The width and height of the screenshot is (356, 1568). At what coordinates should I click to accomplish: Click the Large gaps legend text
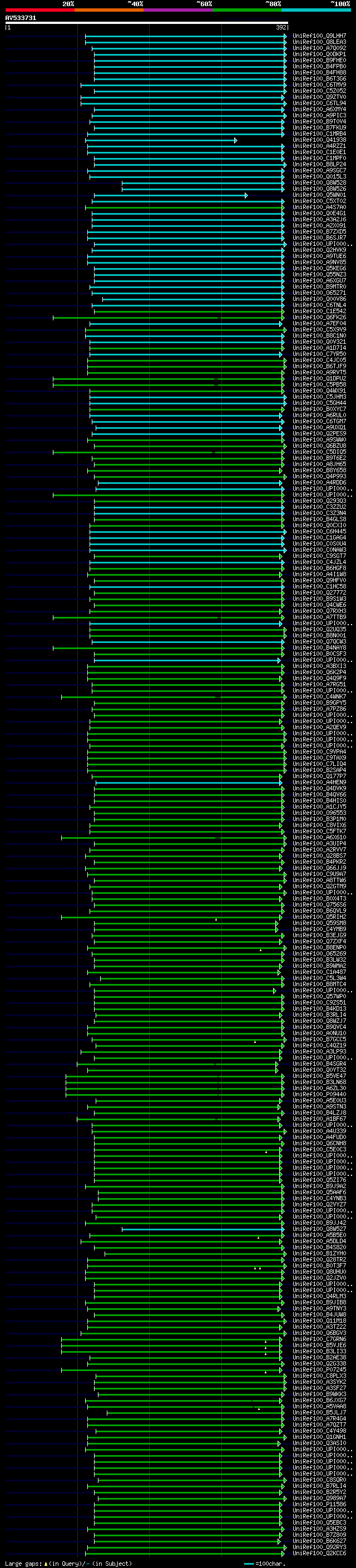[x=24, y=1563]
